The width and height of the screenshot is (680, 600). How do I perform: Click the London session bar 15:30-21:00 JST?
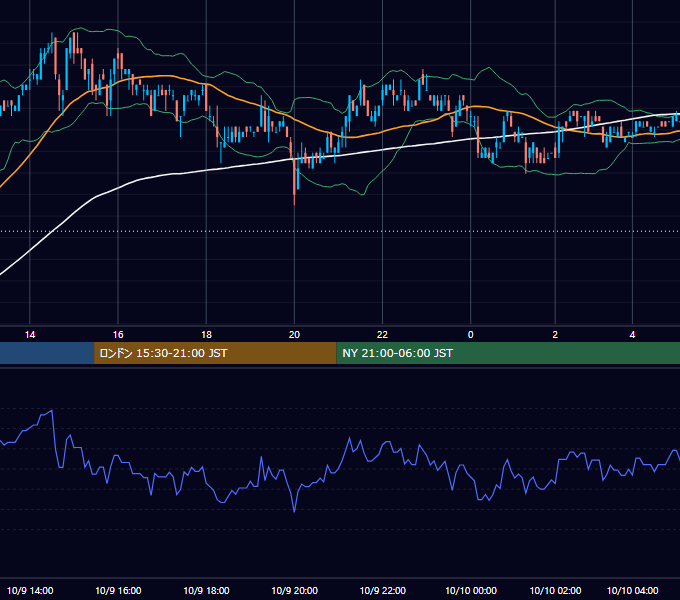coord(215,353)
